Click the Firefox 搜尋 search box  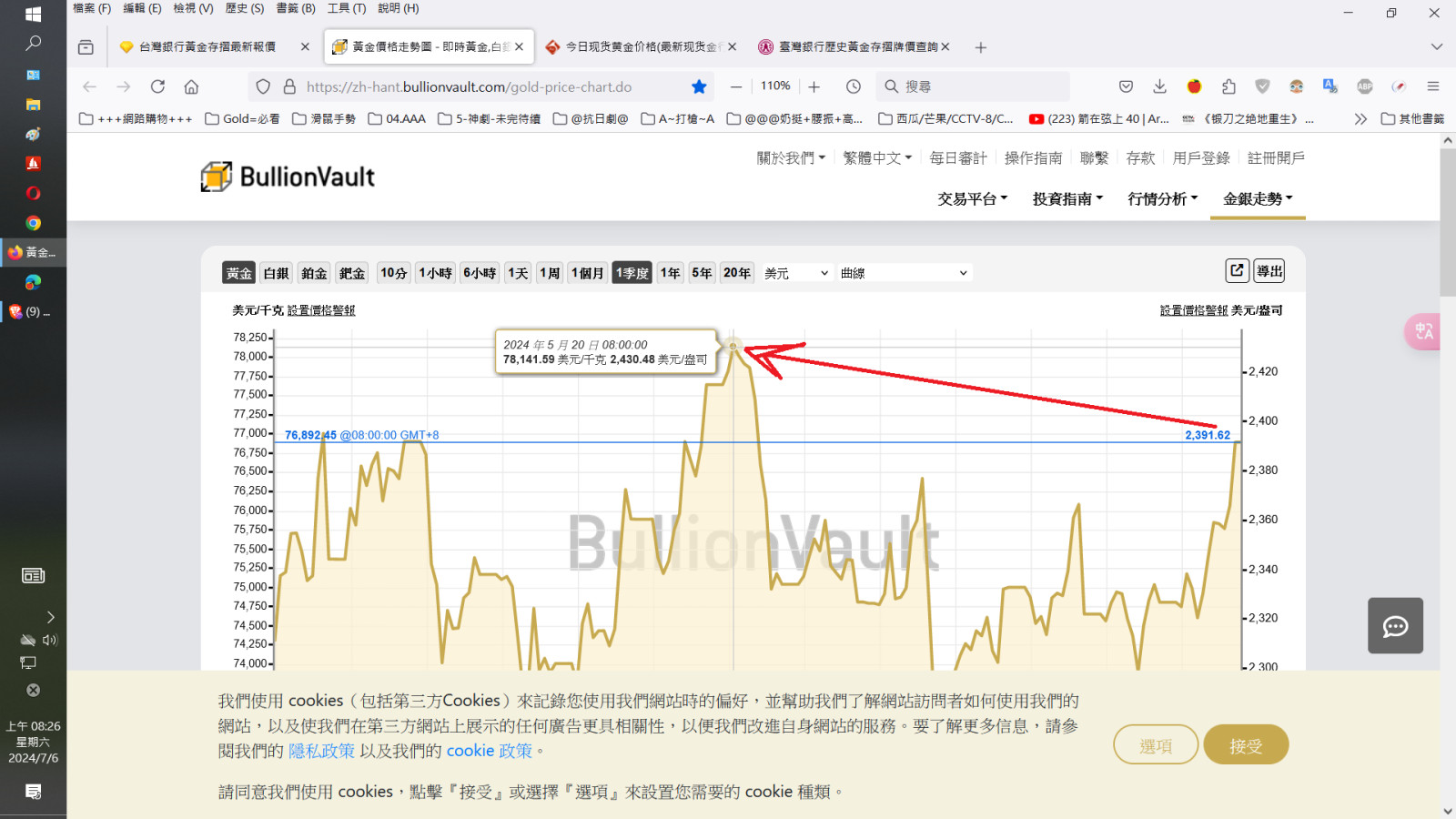click(973, 86)
